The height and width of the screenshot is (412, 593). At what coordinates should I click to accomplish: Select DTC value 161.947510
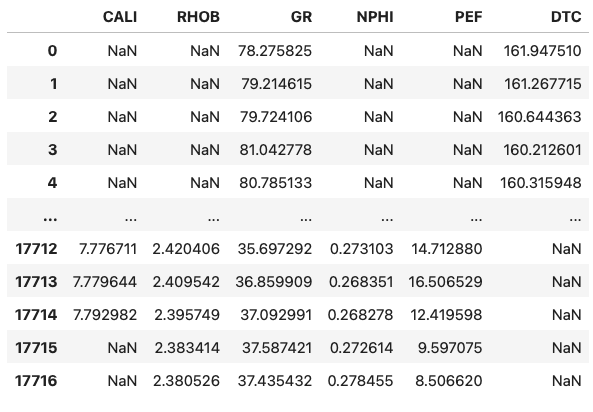[542, 51]
